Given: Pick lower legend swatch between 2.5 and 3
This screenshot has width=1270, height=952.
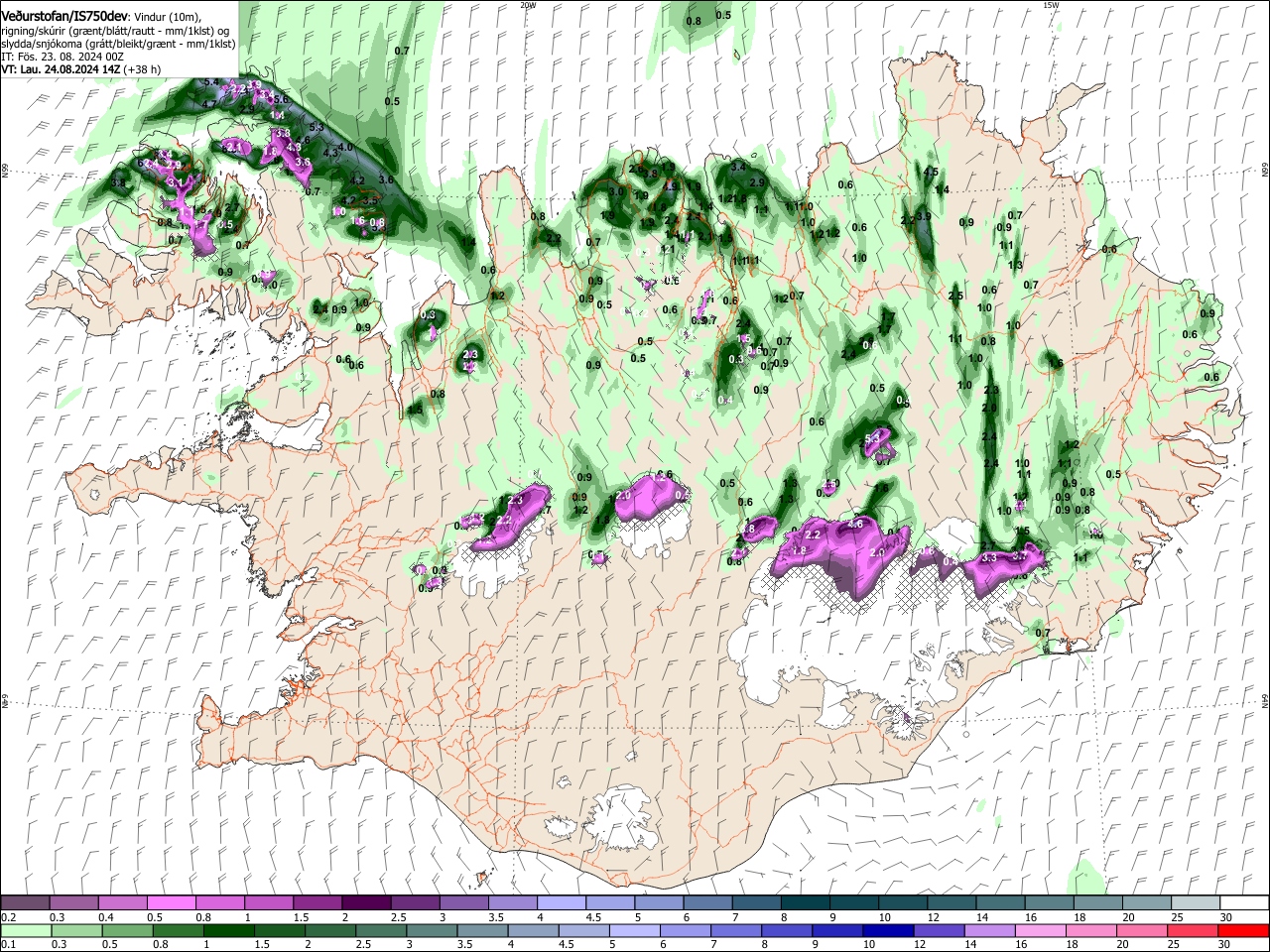Looking at the screenshot, I should tap(381, 930).
